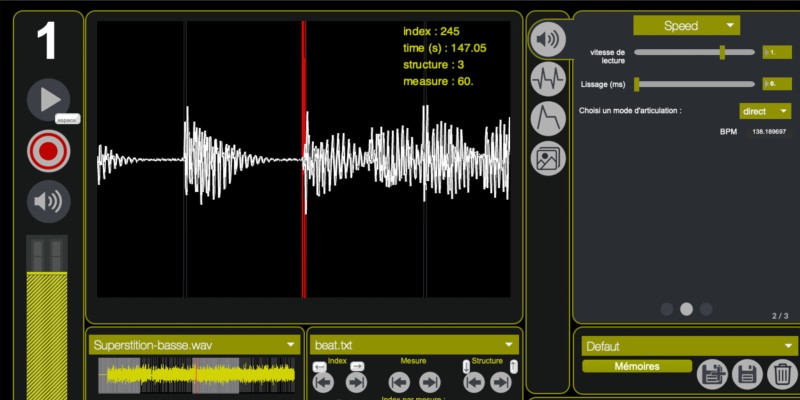This screenshot has height=400, width=800.
Task: Select the first page indicator dot
Action: pos(667,309)
